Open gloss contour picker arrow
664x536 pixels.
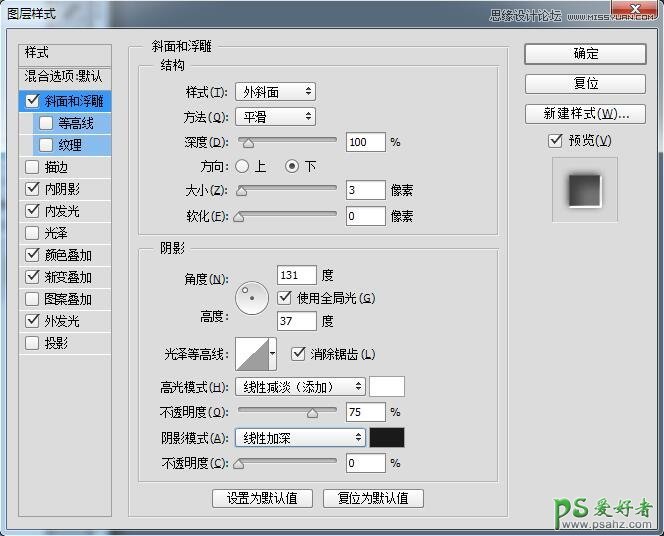(x=273, y=354)
